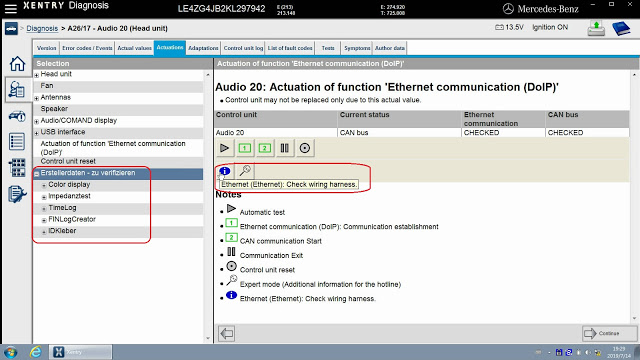Click the taskbar clock
This screenshot has width=640, height=360.
pos(619,352)
